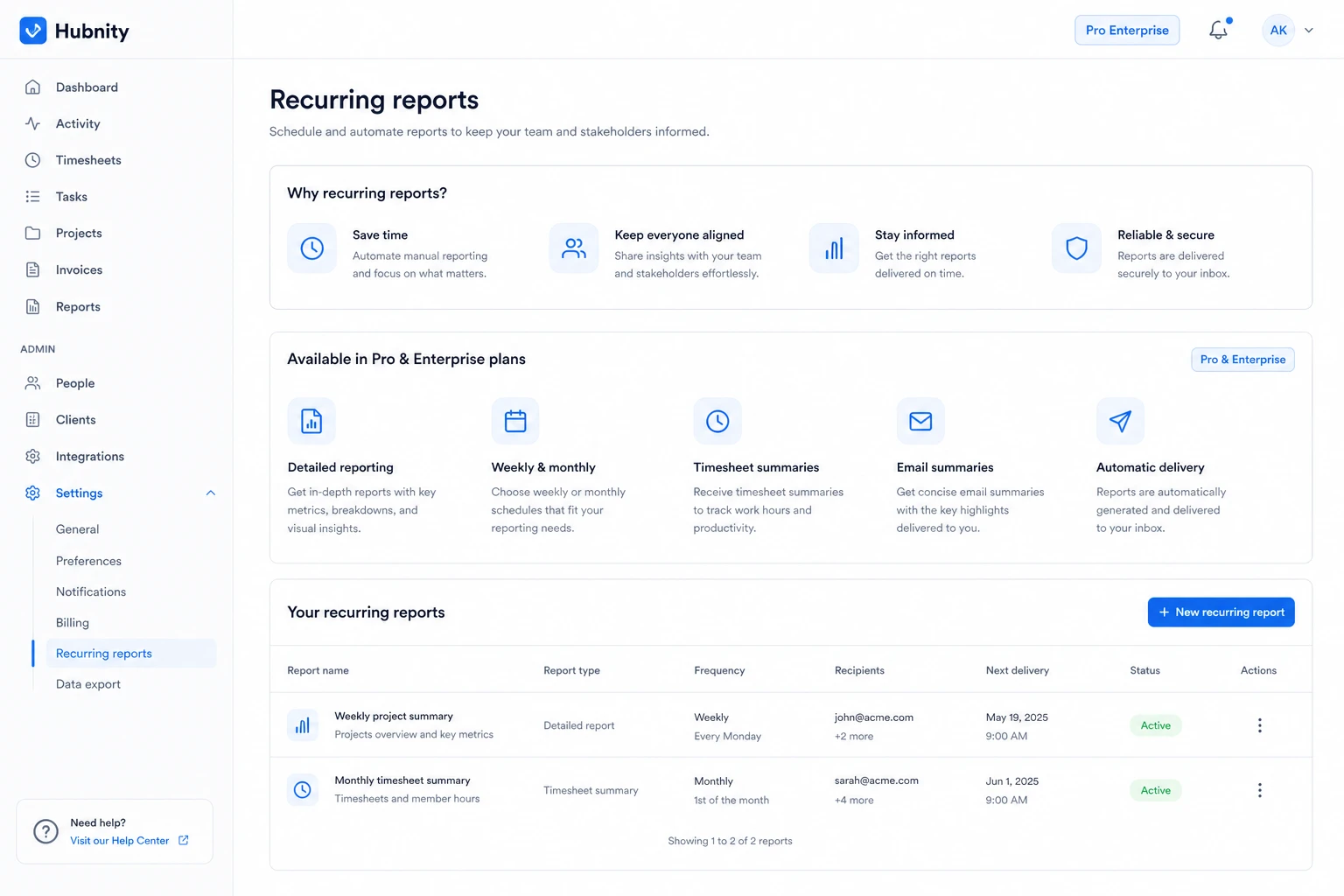Click the Projects folder icon

(32, 234)
